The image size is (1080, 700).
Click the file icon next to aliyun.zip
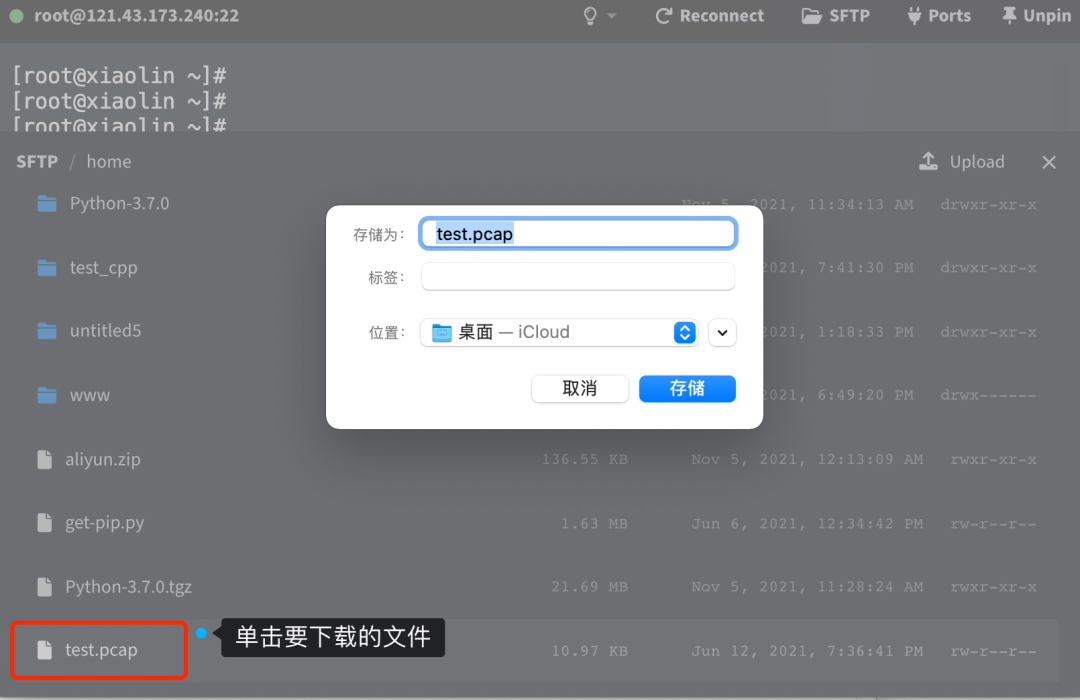click(44, 458)
